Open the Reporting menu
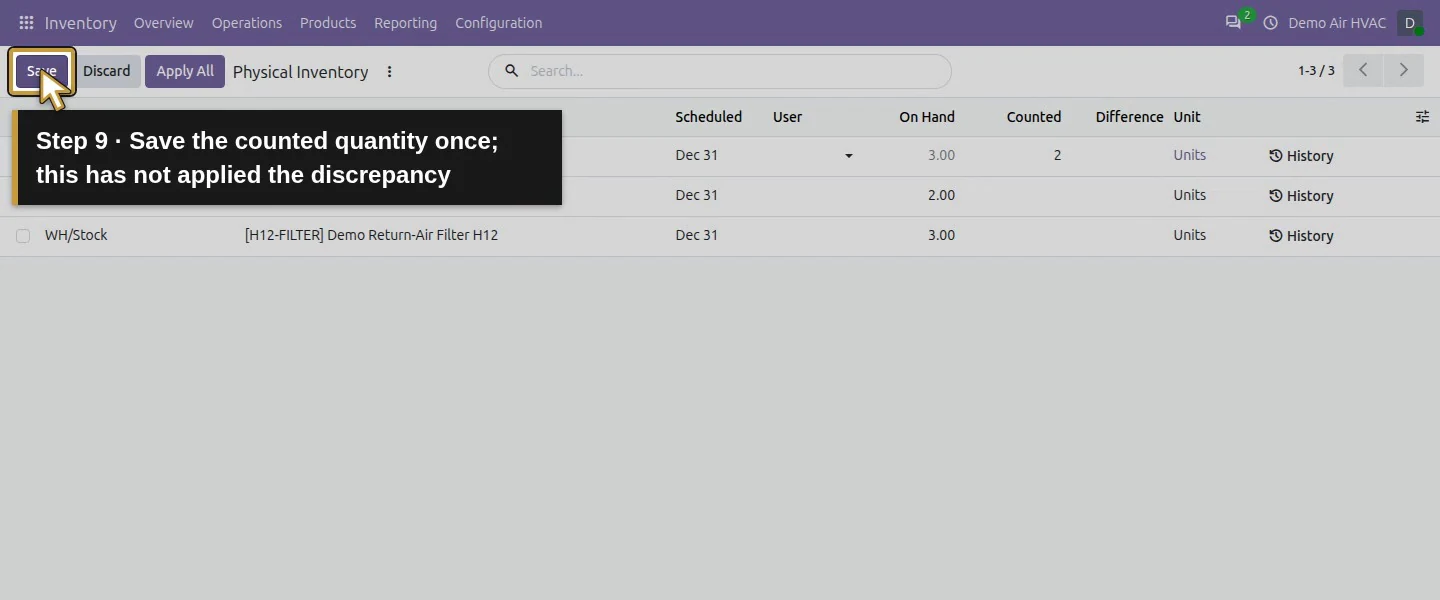The width and height of the screenshot is (1440, 600). coord(406,23)
